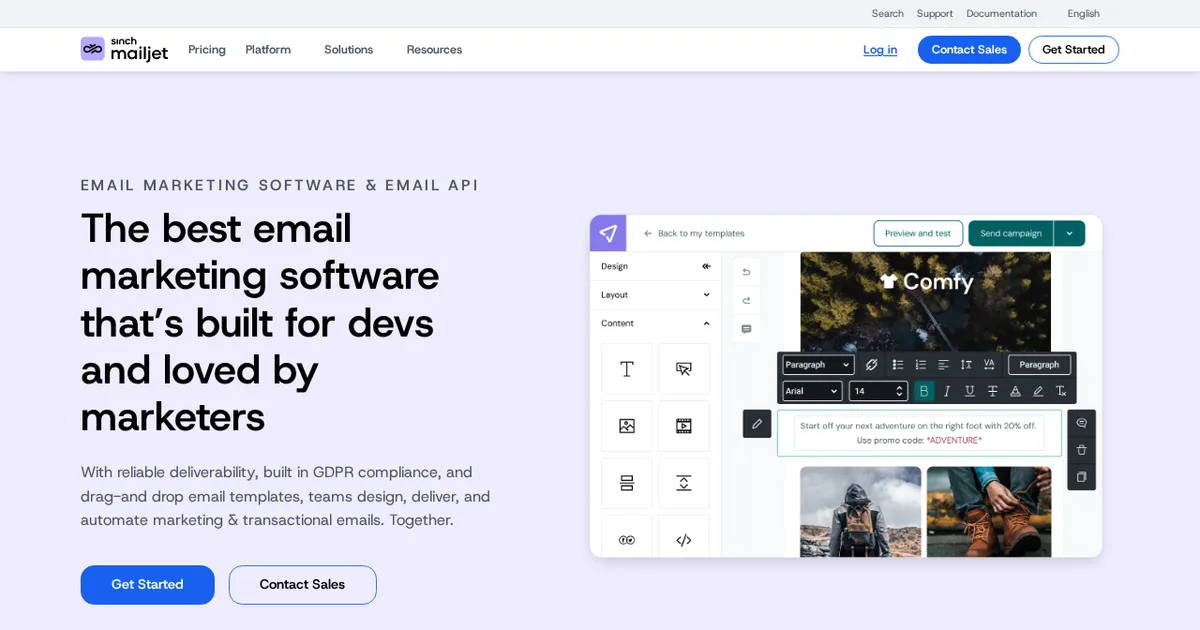This screenshot has height=630, width=1200.
Task: Click the Comfy forest header image
Action: [925, 300]
